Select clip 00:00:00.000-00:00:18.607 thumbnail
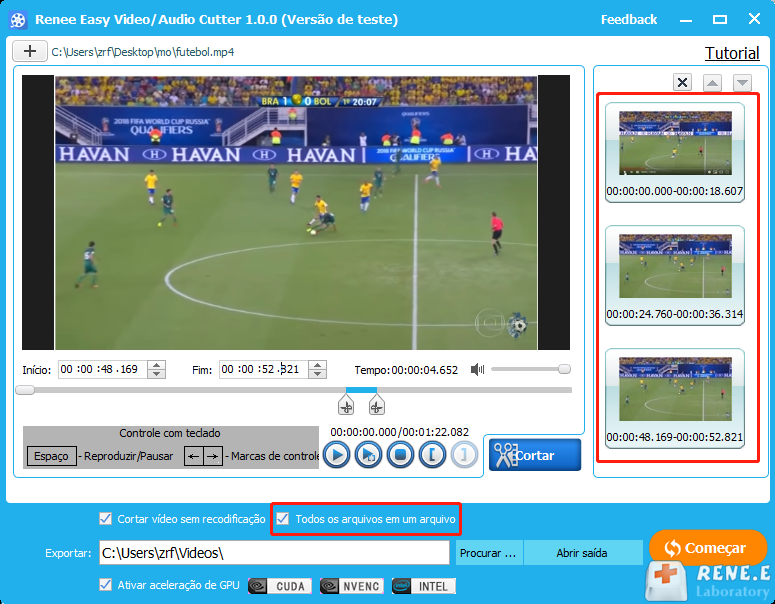The width and height of the screenshot is (775, 604). click(x=675, y=152)
